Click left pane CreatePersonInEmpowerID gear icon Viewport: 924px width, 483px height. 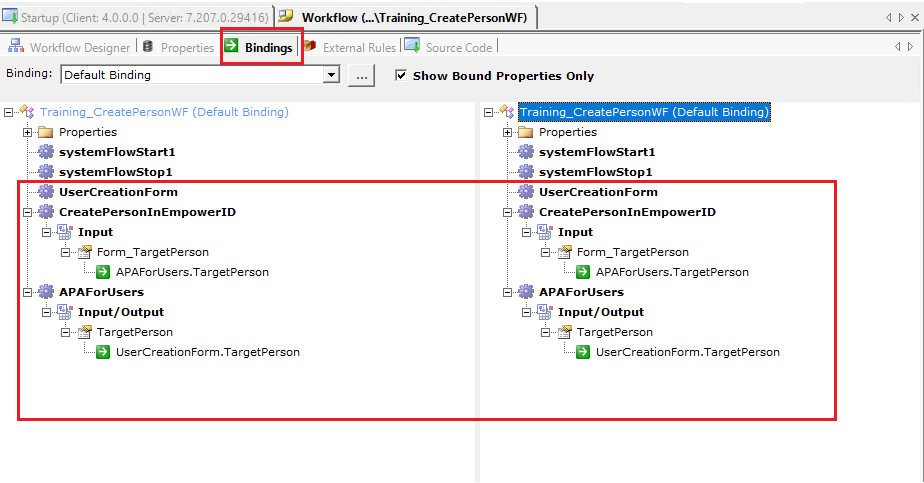(x=46, y=212)
